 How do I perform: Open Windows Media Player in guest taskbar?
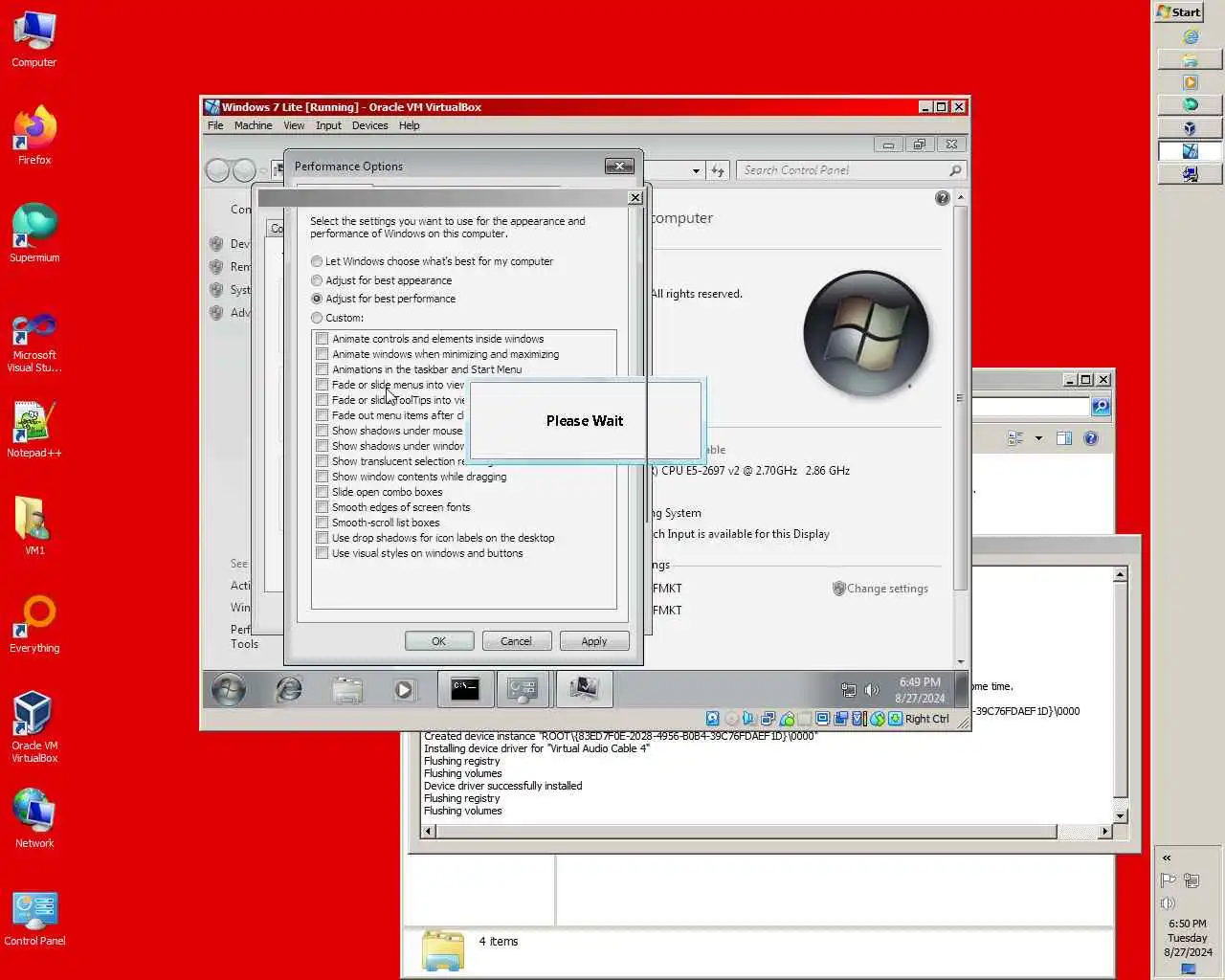click(x=405, y=689)
